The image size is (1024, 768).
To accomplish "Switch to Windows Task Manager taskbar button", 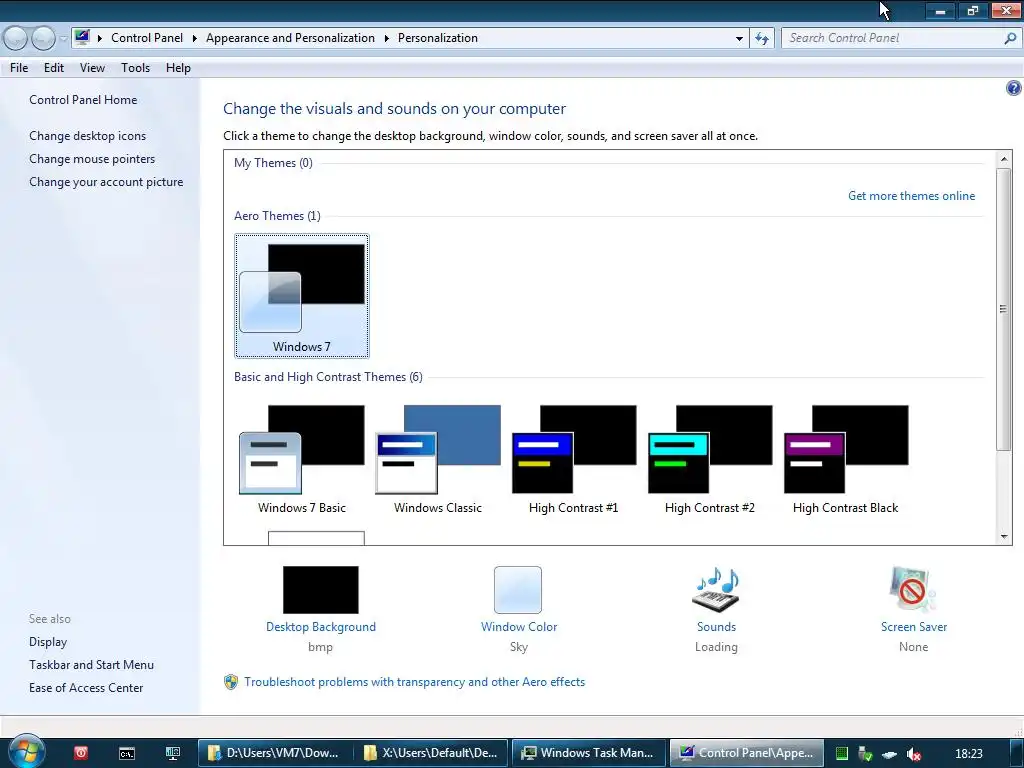I will point(588,753).
